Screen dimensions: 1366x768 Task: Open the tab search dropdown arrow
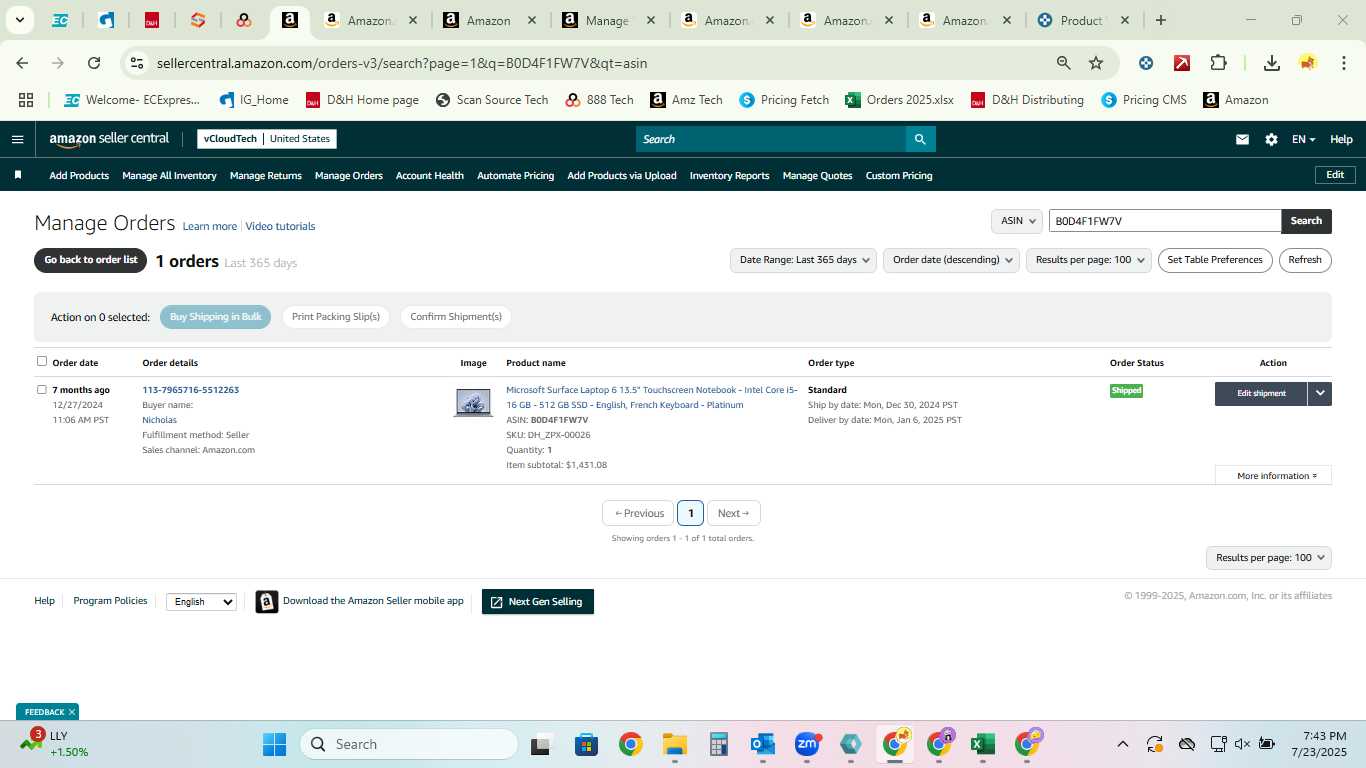[x=19, y=20]
